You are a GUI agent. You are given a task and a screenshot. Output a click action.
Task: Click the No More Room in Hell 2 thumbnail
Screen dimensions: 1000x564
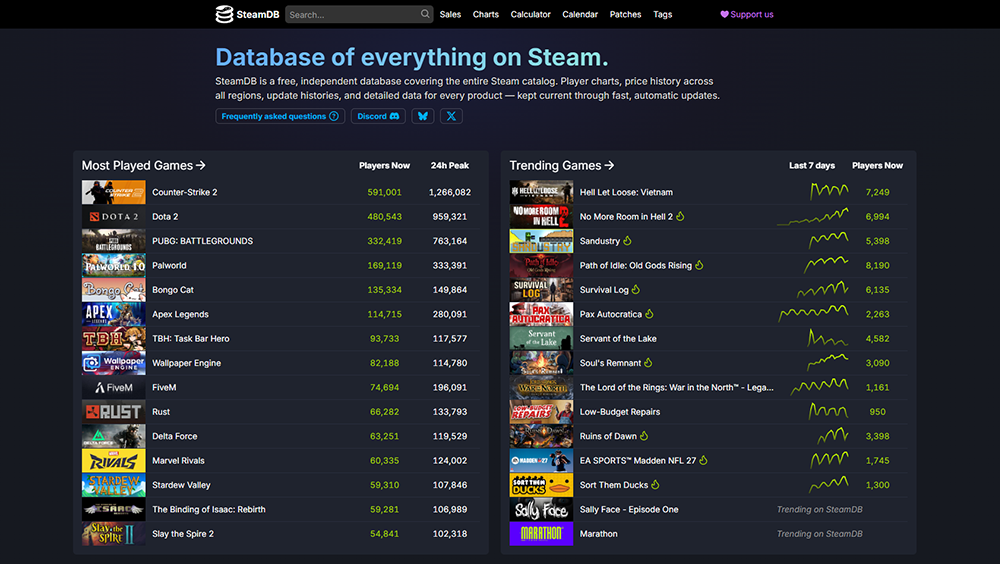pos(541,216)
